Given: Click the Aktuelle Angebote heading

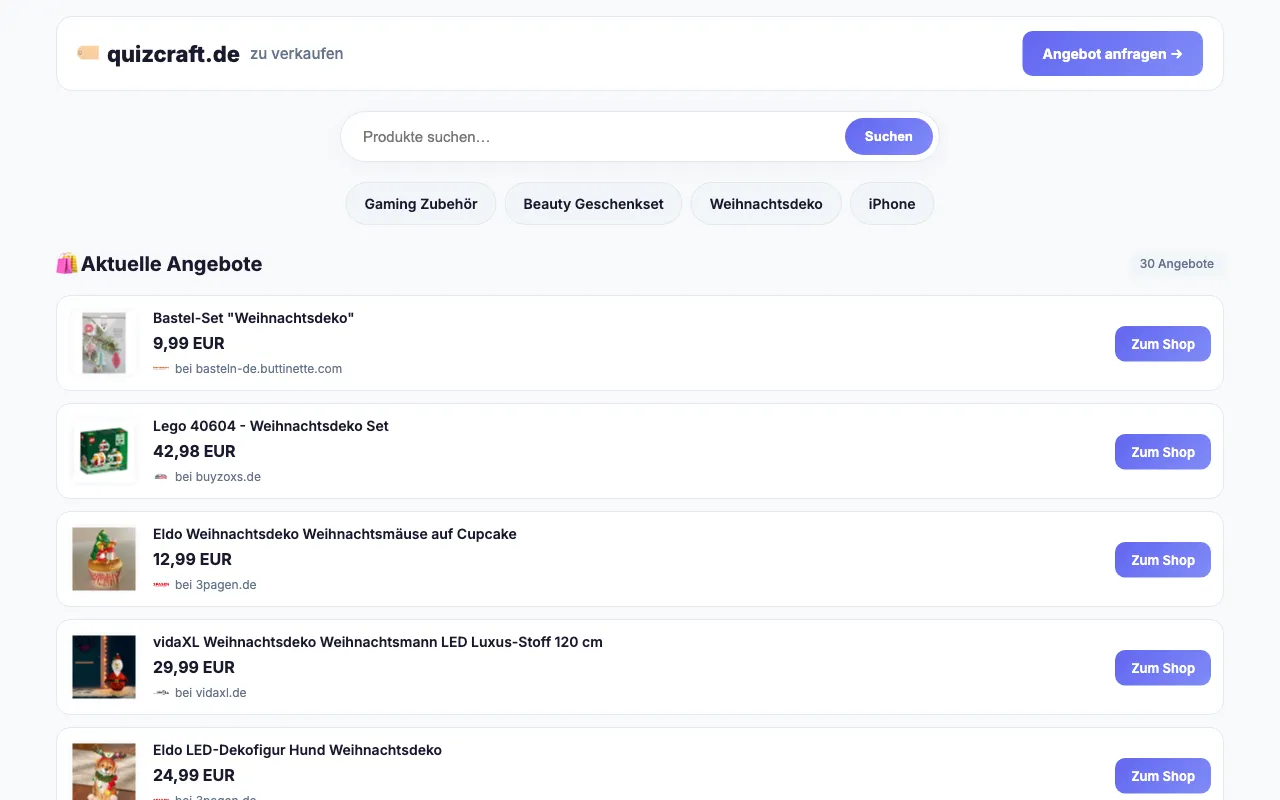Looking at the screenshot, I should click(x=171, y=264).
